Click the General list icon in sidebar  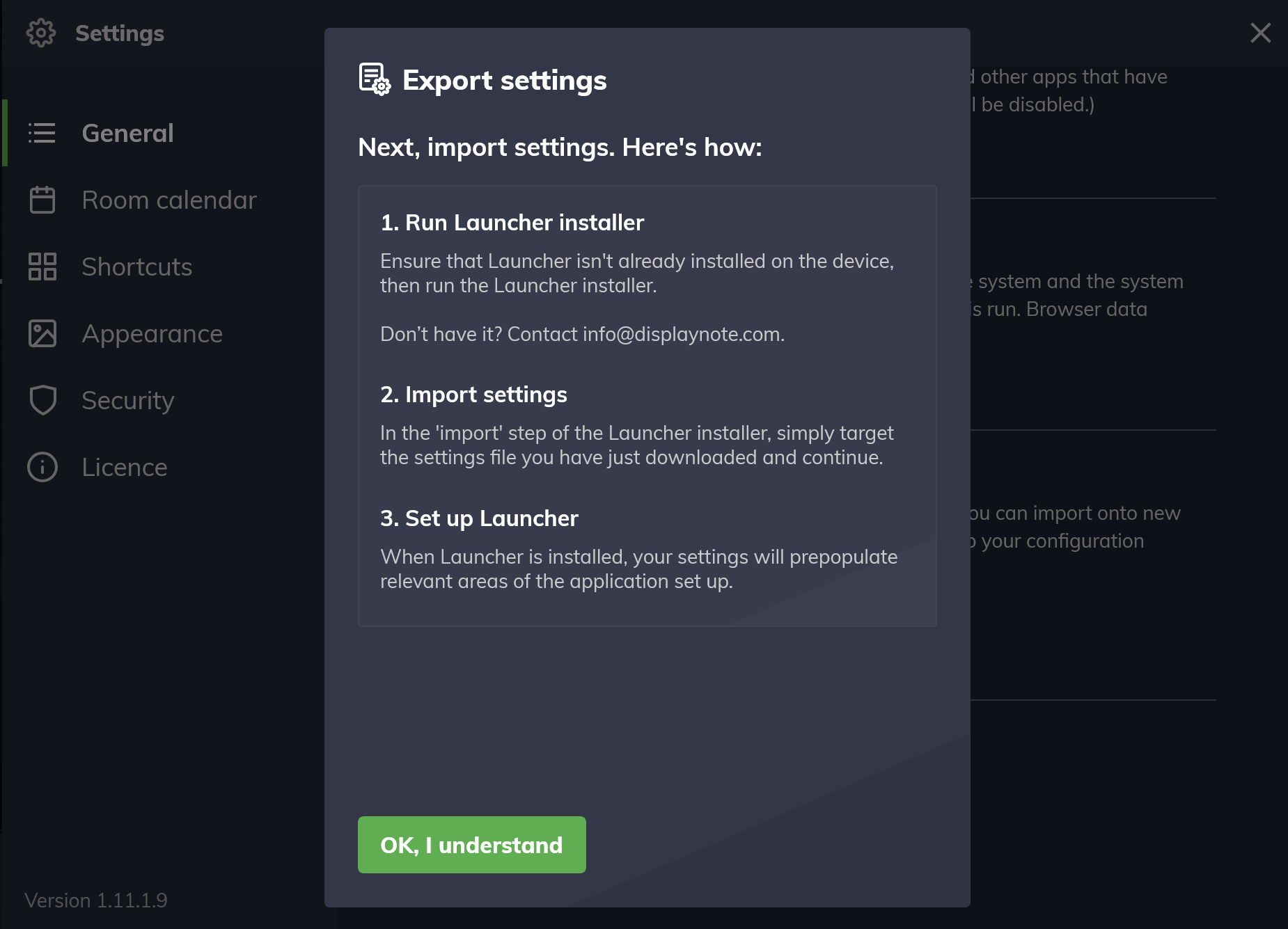[x=42, y=133]
